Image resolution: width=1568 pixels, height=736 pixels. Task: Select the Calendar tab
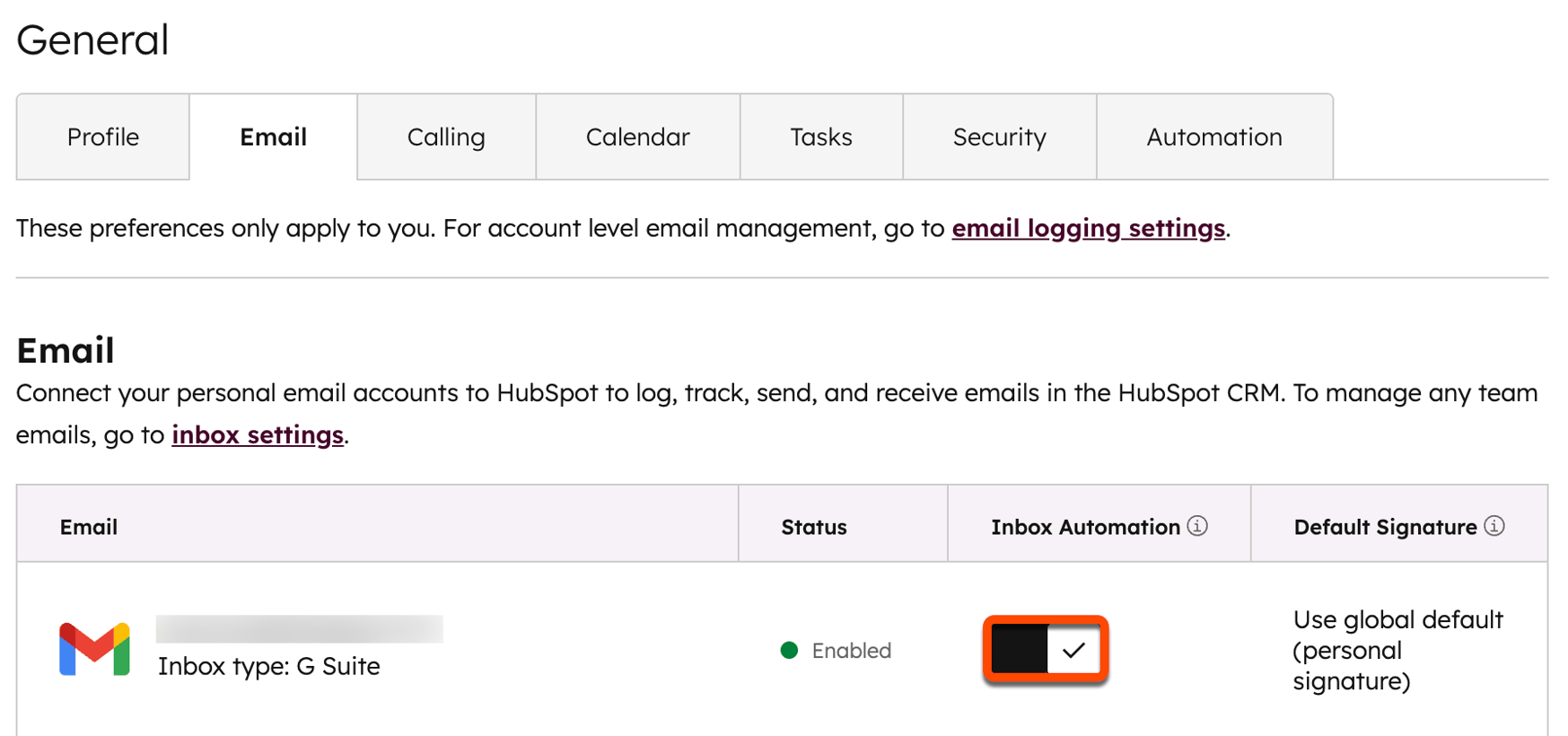pyautogui.click(x=637, y=136)
